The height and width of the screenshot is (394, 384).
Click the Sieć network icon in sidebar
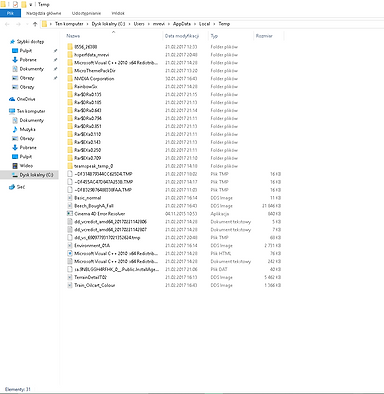click(12, 187)
